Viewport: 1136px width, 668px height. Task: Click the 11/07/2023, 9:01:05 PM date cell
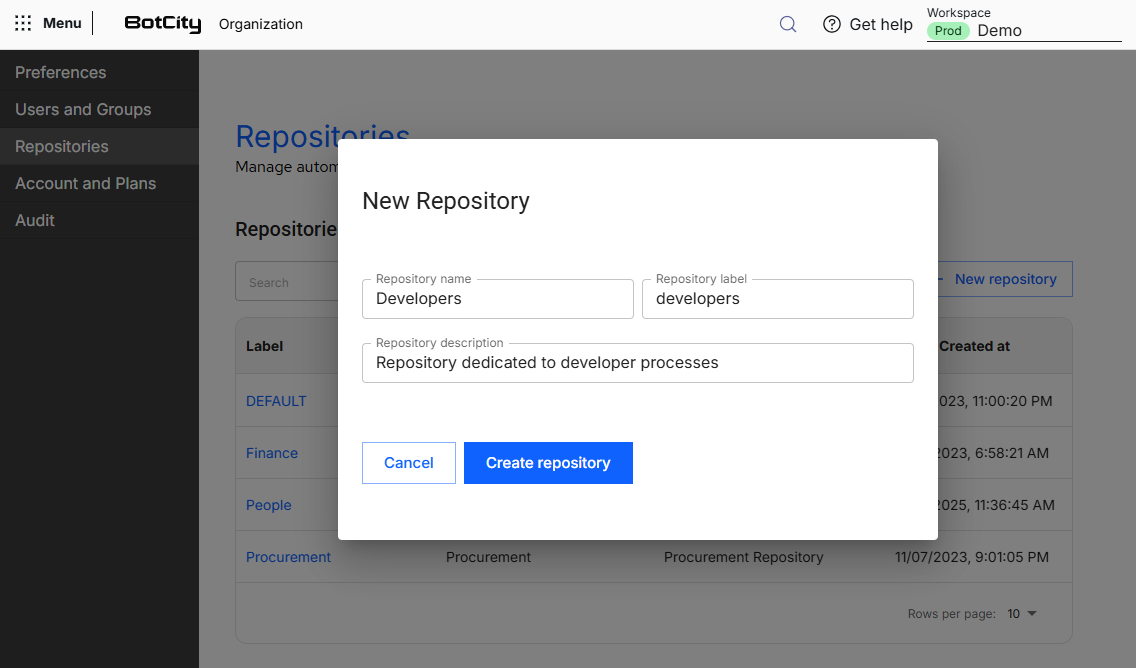[x=972, y=557]
